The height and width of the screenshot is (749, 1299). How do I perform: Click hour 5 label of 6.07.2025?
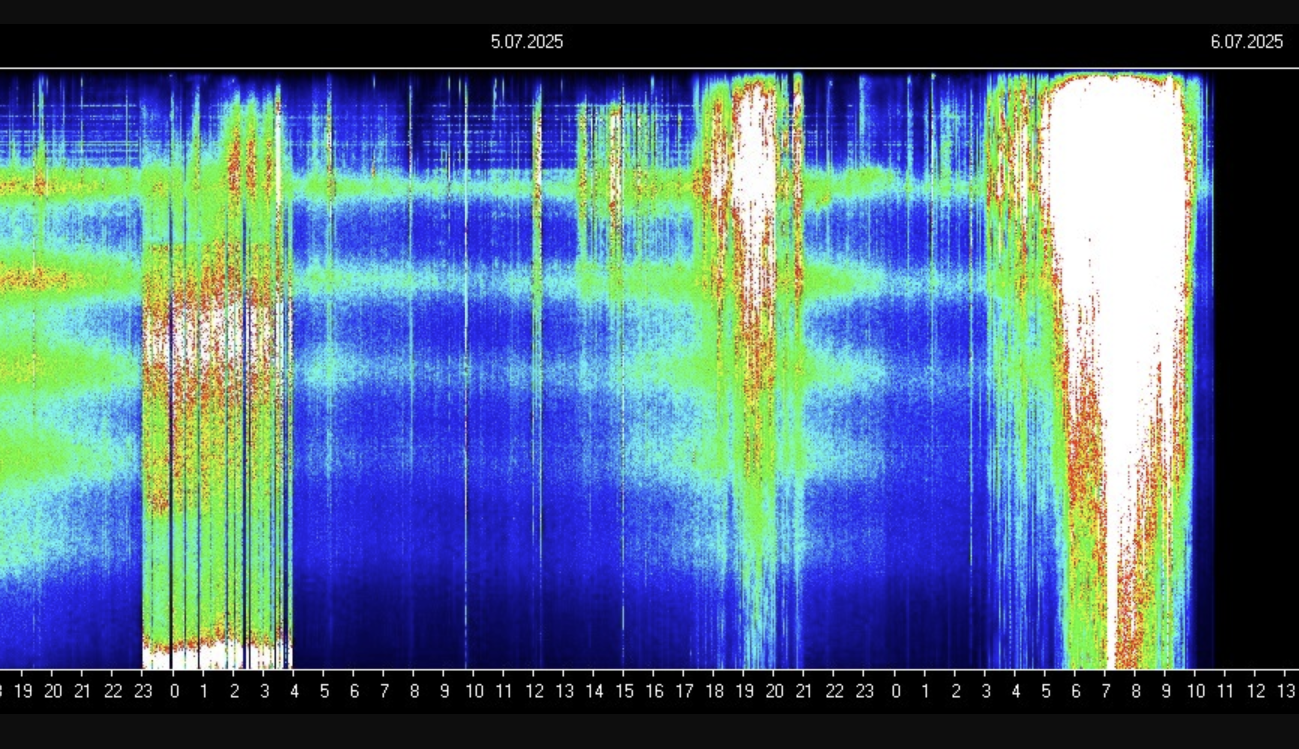[x=1045, y=690]
